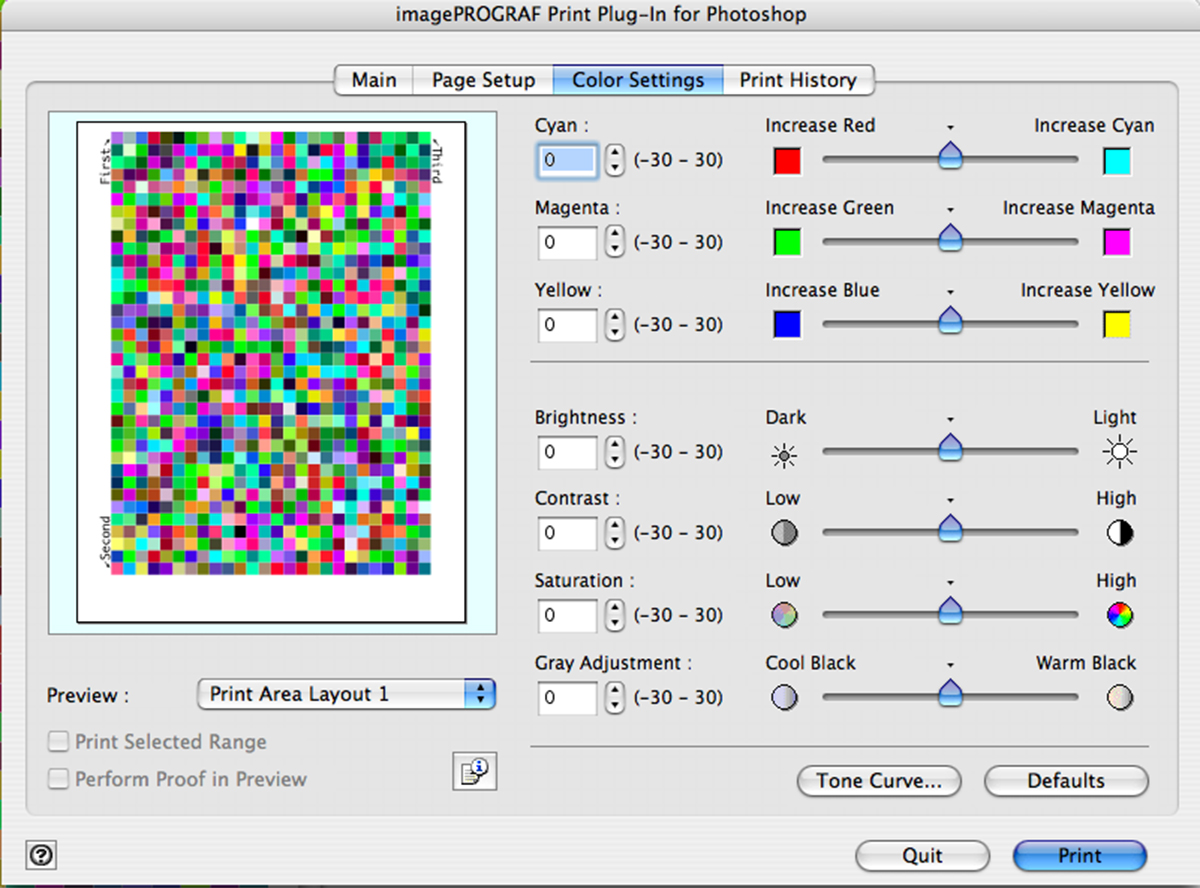
Task: Click the Yellow value stepper arrows
Action: (615, 324)
